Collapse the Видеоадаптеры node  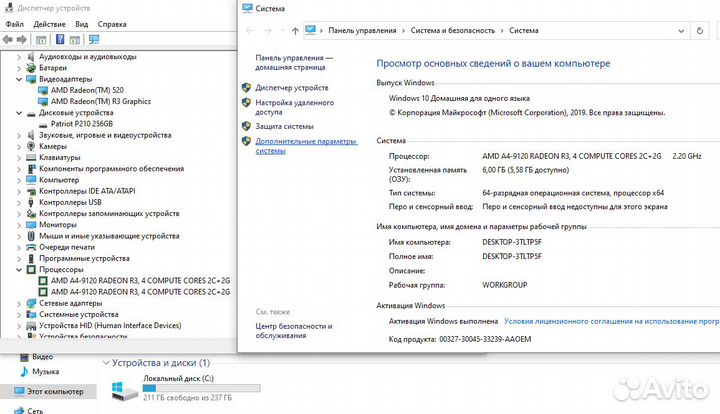[x=19, y=79]
